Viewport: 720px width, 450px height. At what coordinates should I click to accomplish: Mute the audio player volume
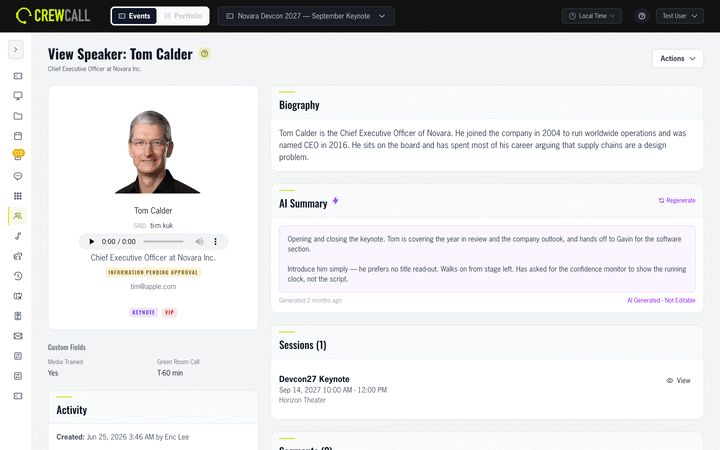tap(199, 242)
